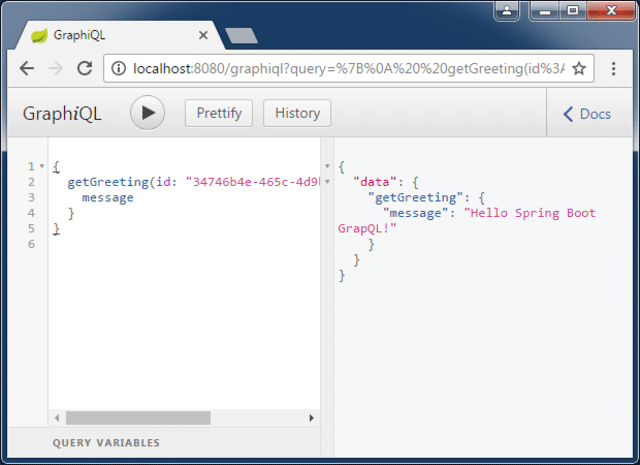Click the editor scrollbar right arrow

tap(311, 418)
